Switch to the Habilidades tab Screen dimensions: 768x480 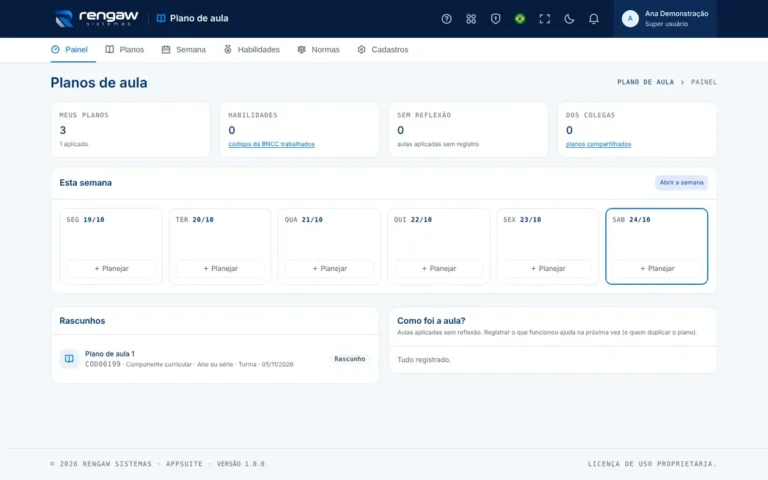[x=251, y=49]
